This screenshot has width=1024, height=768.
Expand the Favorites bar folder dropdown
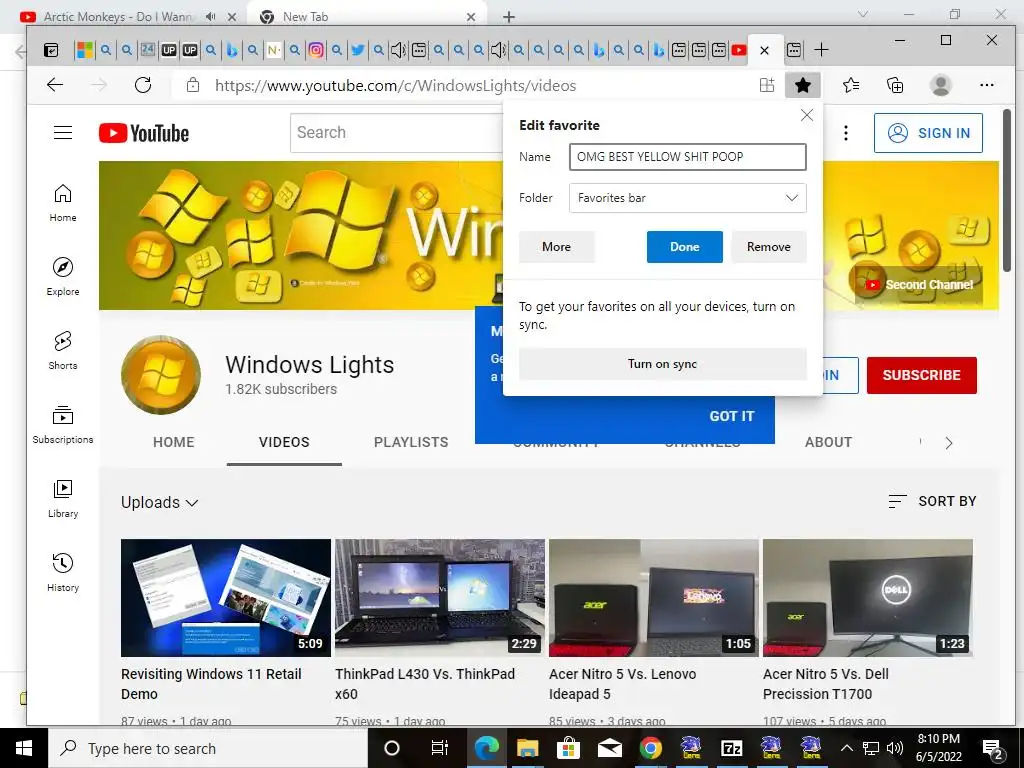tap(688, 198)
